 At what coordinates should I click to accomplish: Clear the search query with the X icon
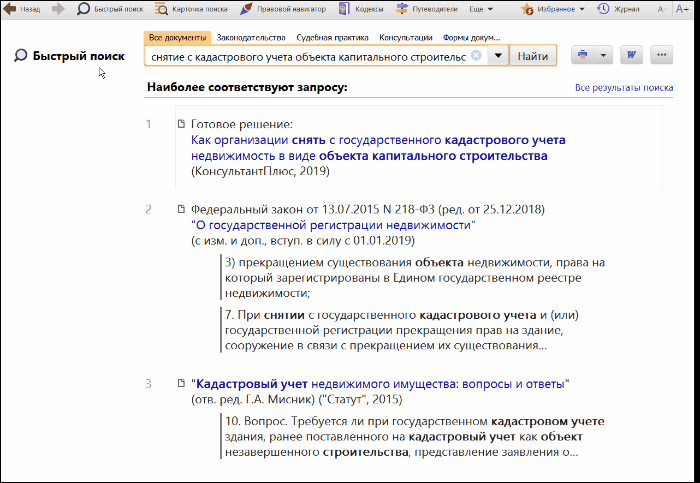476,55
